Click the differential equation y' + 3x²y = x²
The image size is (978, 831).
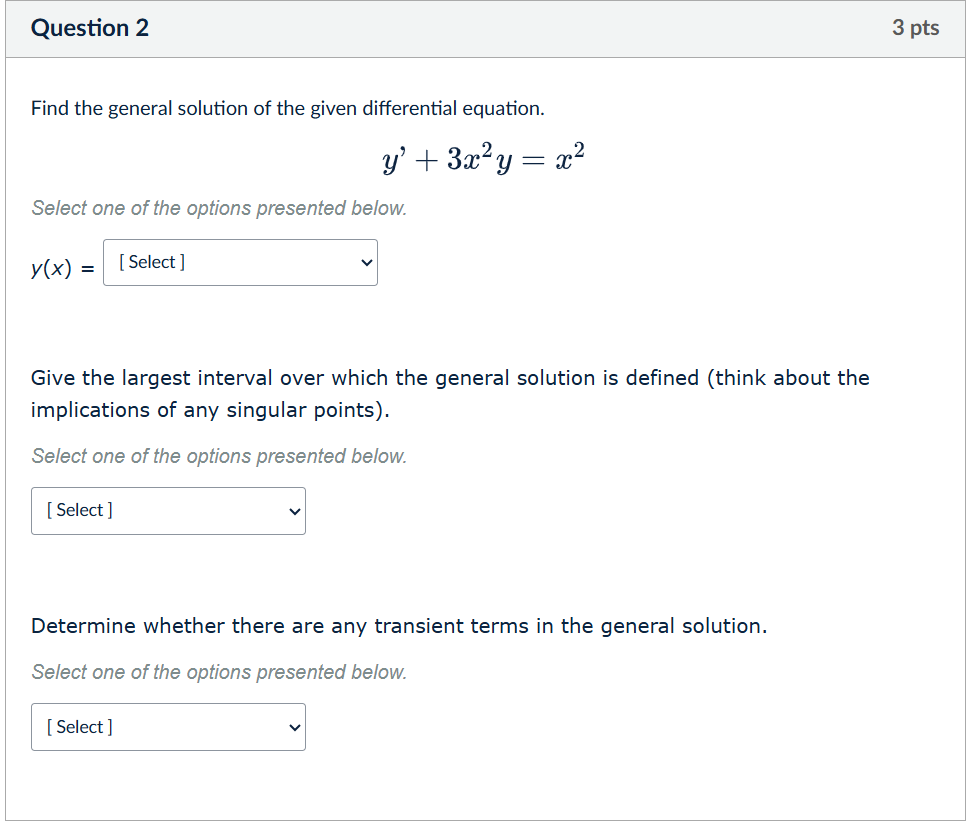(482, 158)
